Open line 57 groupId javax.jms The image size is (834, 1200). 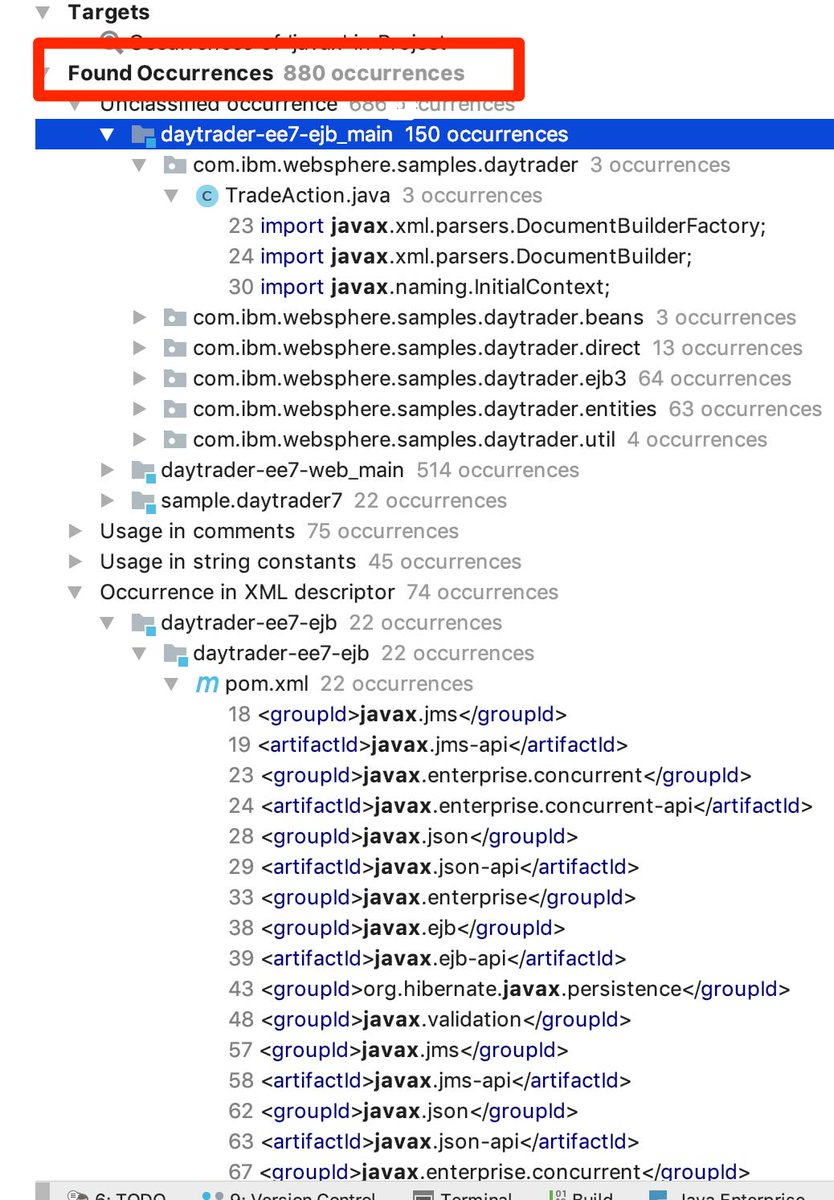(x=399, y=1050)
